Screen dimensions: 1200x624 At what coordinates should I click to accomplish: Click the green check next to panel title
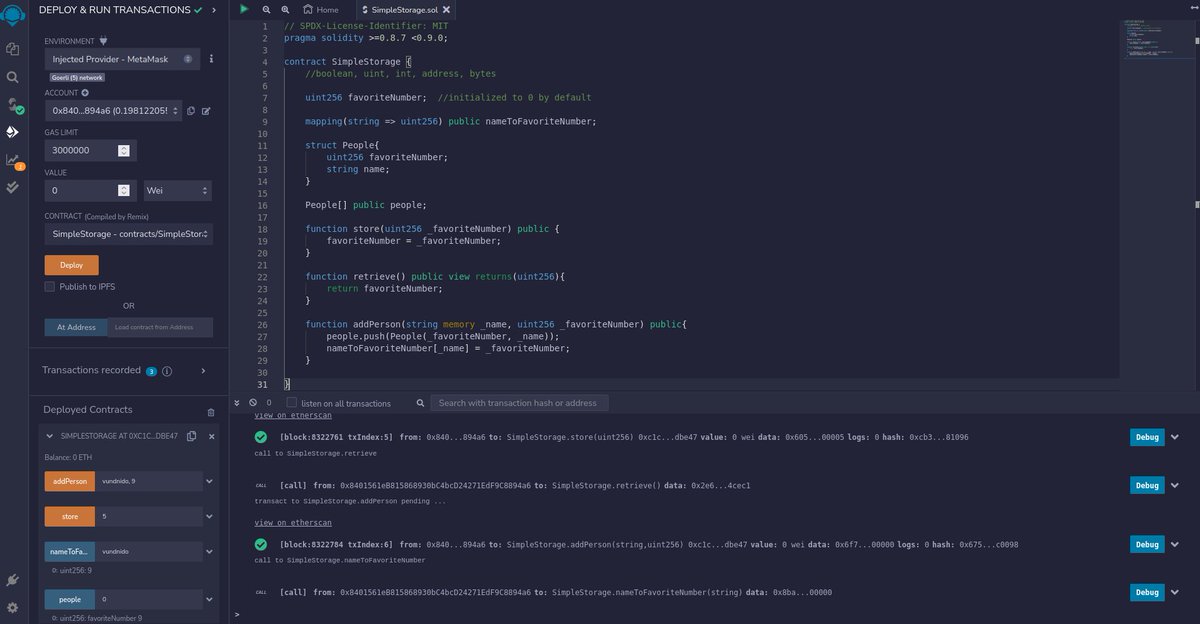[x=199, y=10]
